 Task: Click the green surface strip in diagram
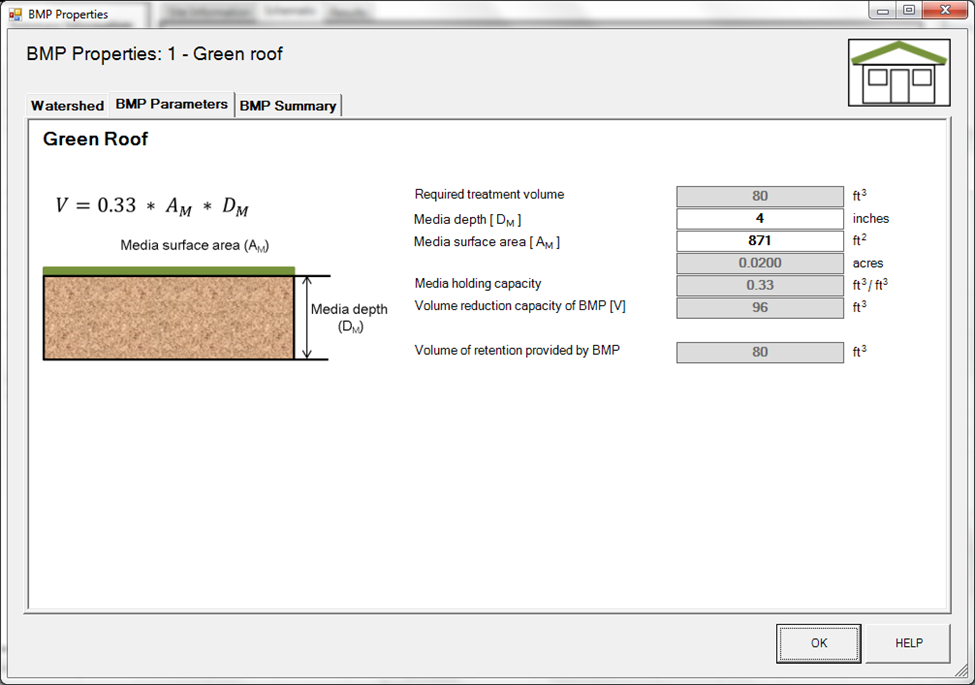168,271
